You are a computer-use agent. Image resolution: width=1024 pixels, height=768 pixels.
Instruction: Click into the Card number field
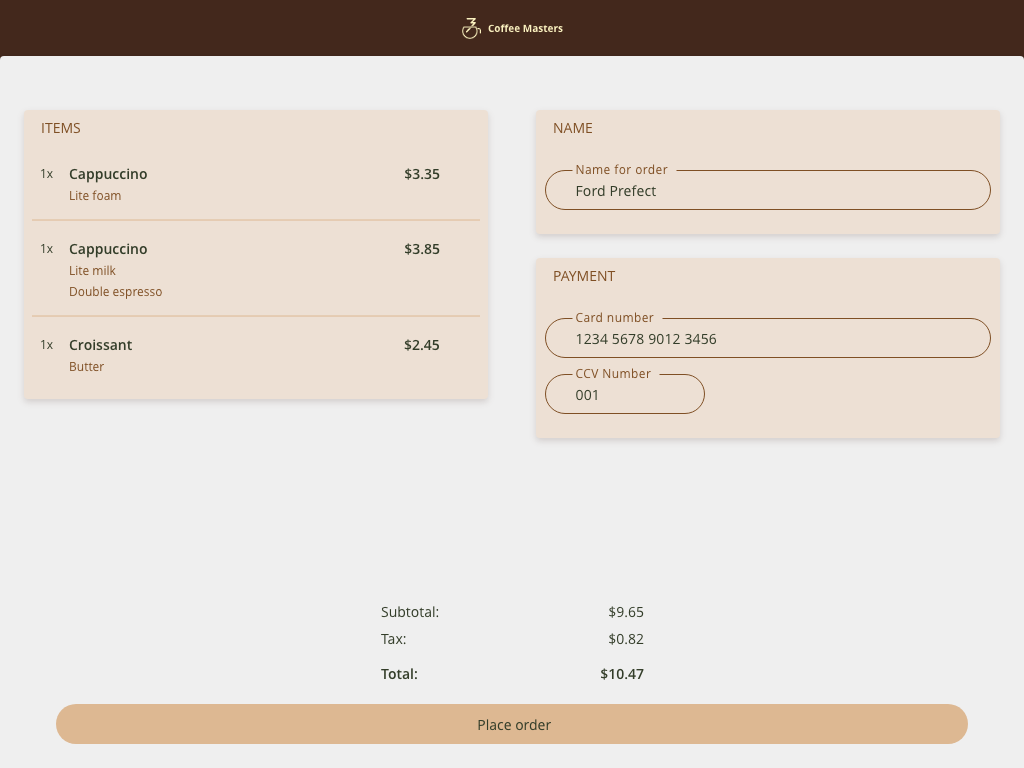pos(767,339)
